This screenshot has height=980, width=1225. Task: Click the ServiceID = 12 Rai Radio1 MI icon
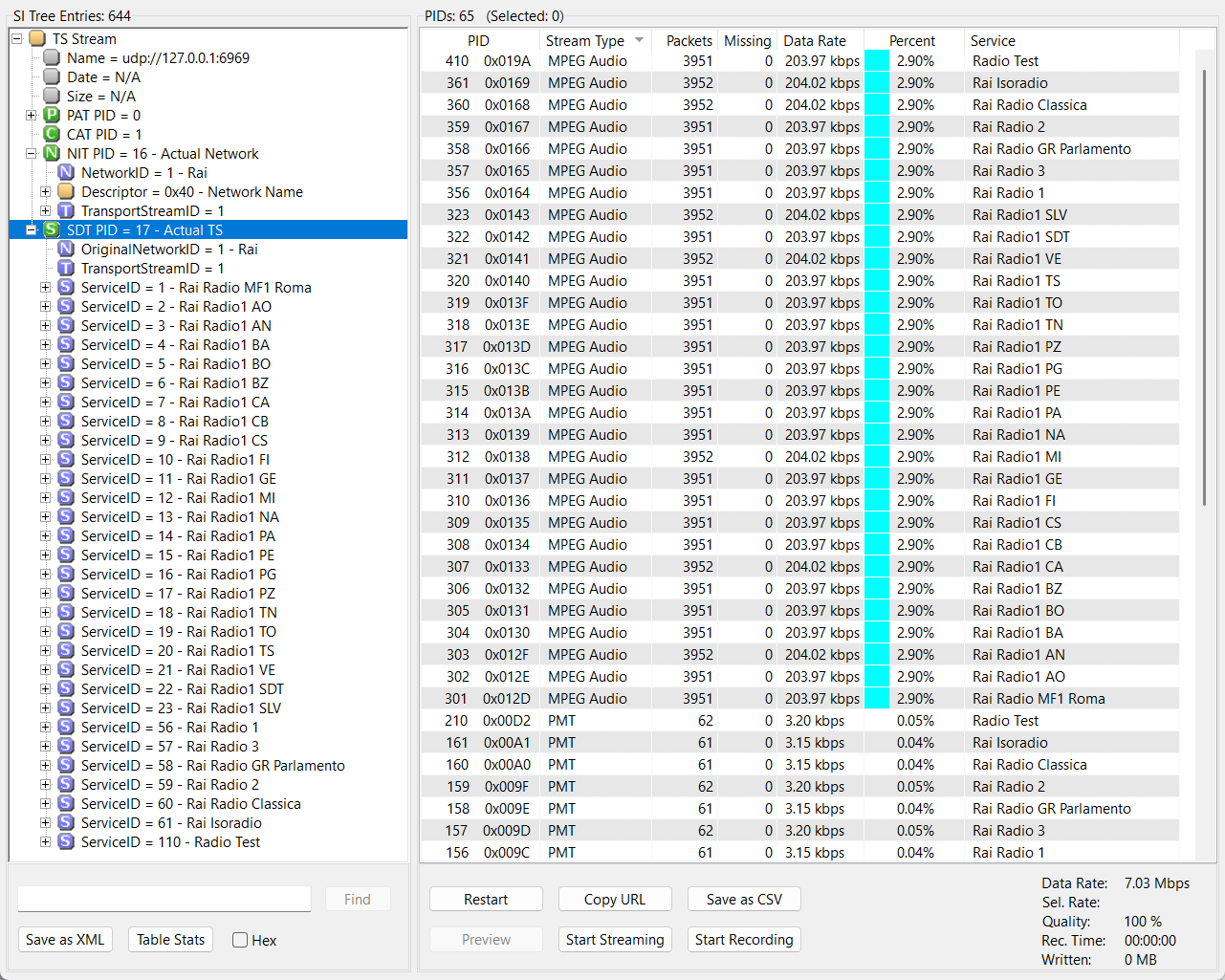tap(66, 498)
